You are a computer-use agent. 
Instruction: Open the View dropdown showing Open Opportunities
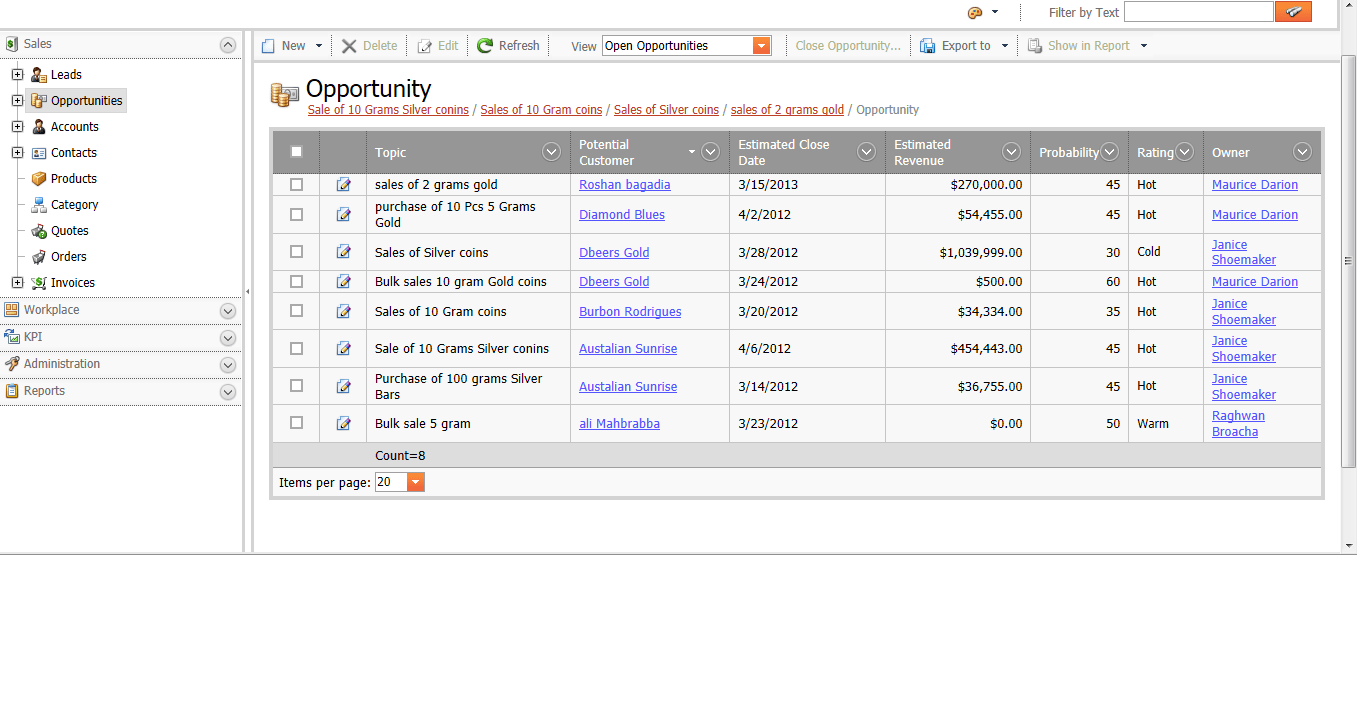point(762,46)
